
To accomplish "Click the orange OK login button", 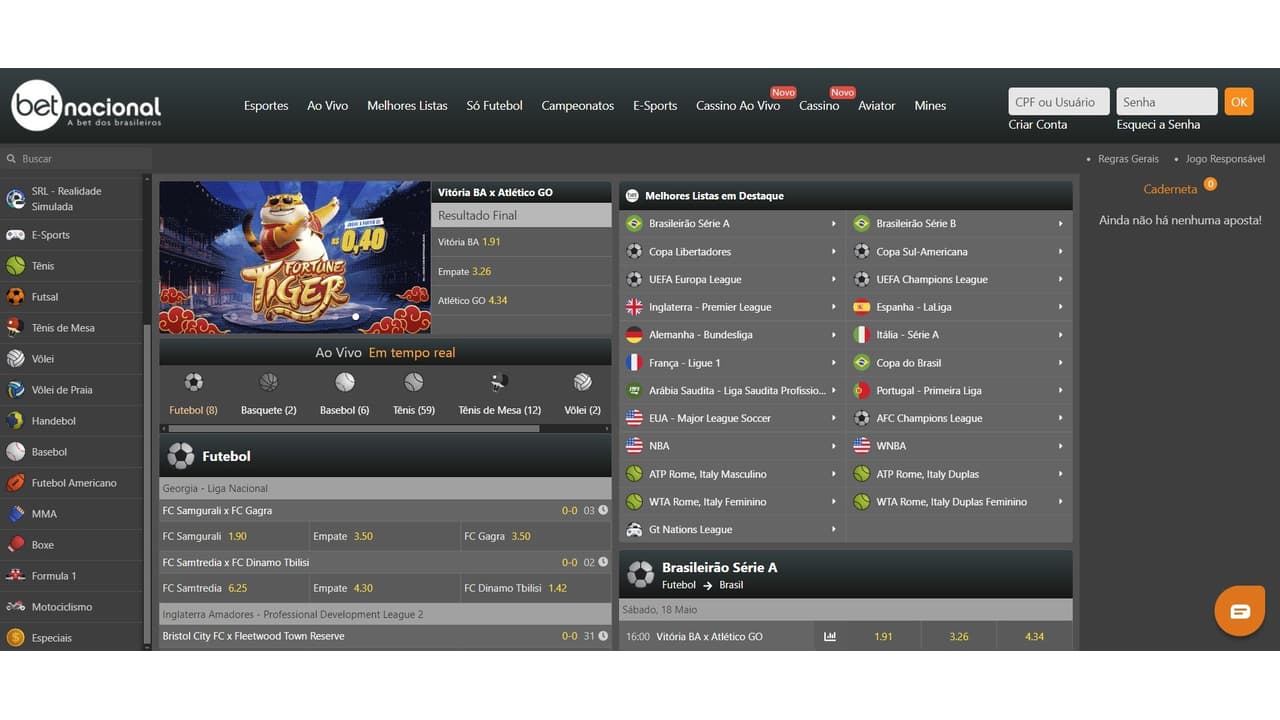I will click(x=1239, y=102).
